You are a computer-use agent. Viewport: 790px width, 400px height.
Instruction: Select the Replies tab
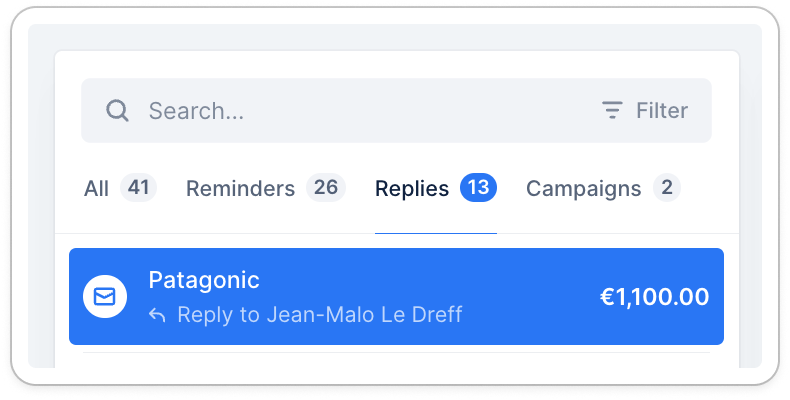[412, 188]
